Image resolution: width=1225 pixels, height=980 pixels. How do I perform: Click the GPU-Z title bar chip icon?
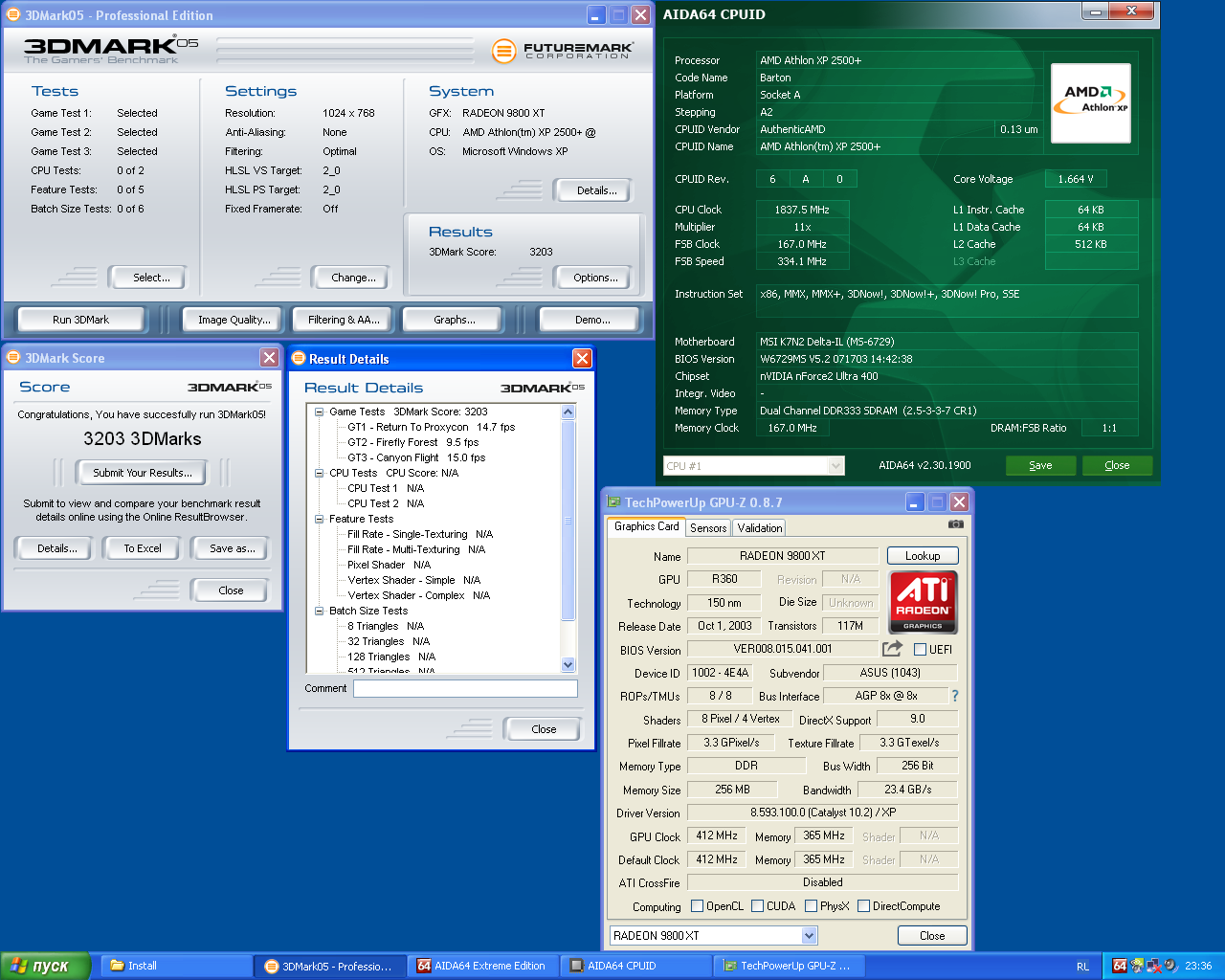pos(612,502)
